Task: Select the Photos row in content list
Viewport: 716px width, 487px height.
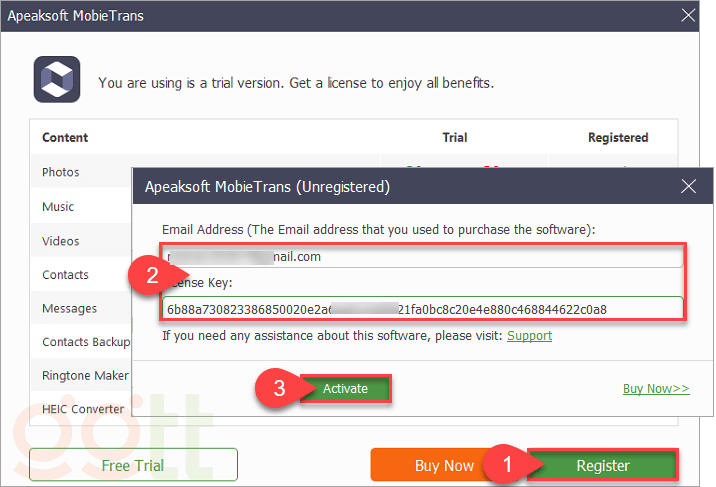Action: 61,172
